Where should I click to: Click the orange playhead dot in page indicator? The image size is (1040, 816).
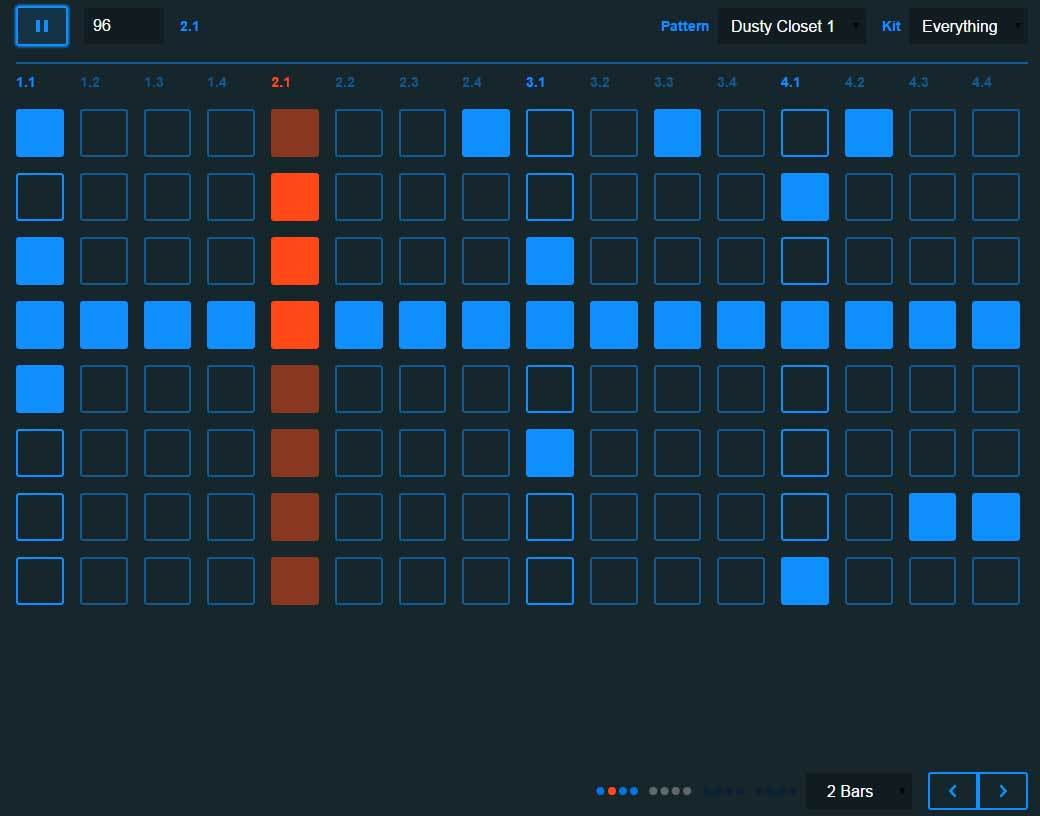(612, 791)
